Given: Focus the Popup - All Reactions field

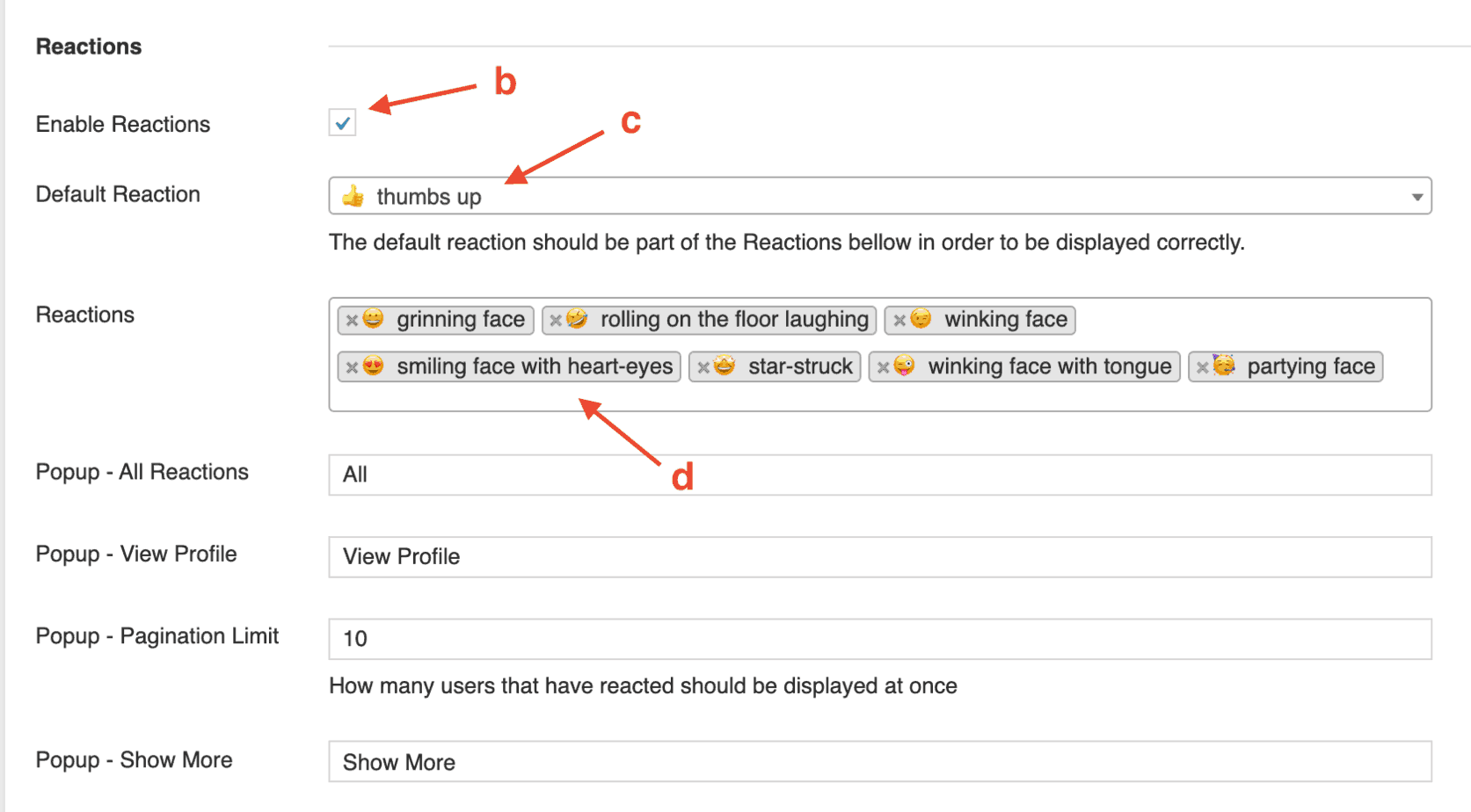Looking at the screenshot, I should click(879, 475).
